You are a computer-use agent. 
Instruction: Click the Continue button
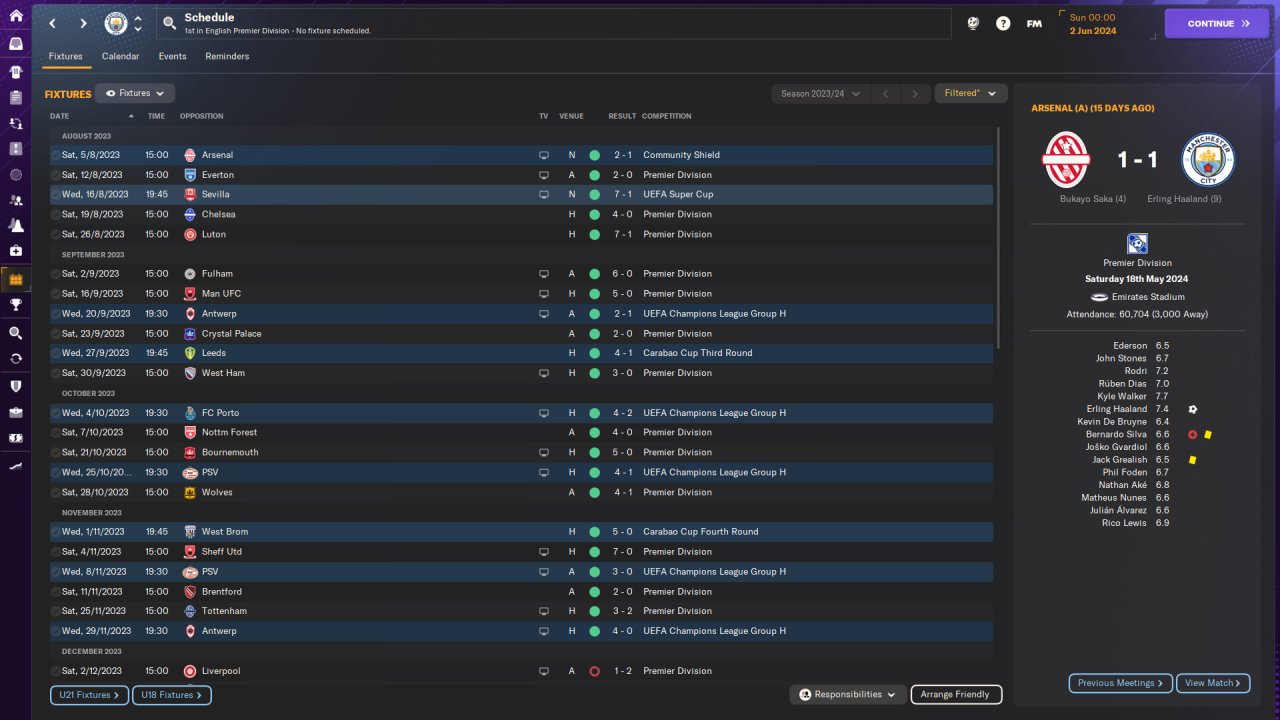pyautogui.click(x=1217, y=23)
